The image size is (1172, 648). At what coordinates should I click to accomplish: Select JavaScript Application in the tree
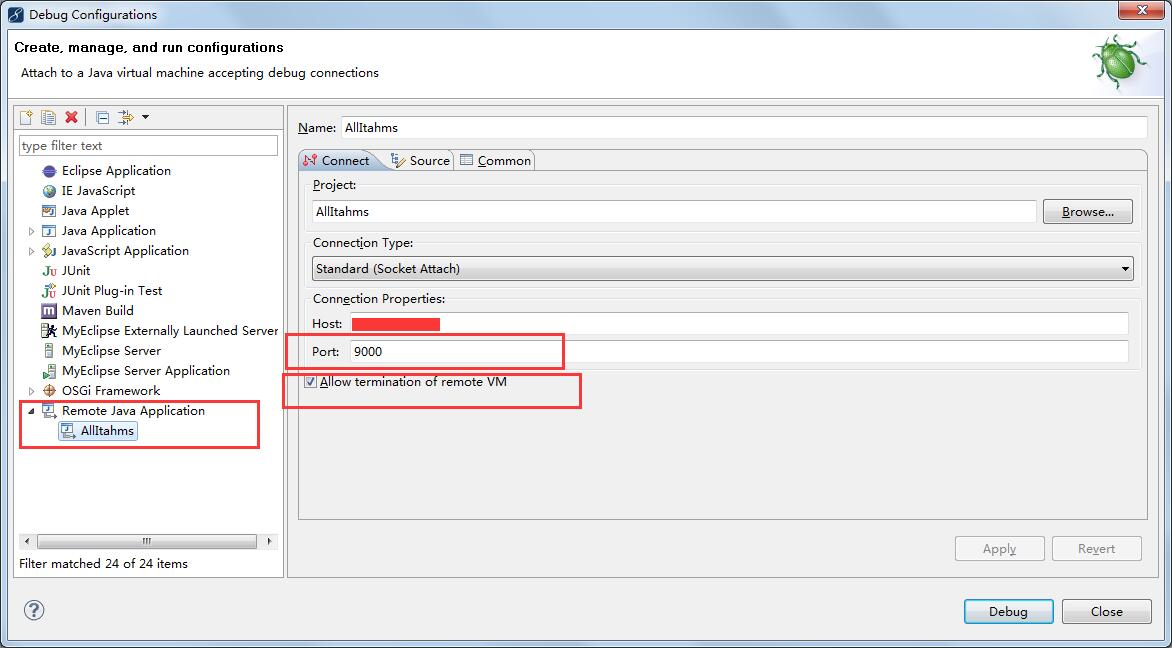125,251
